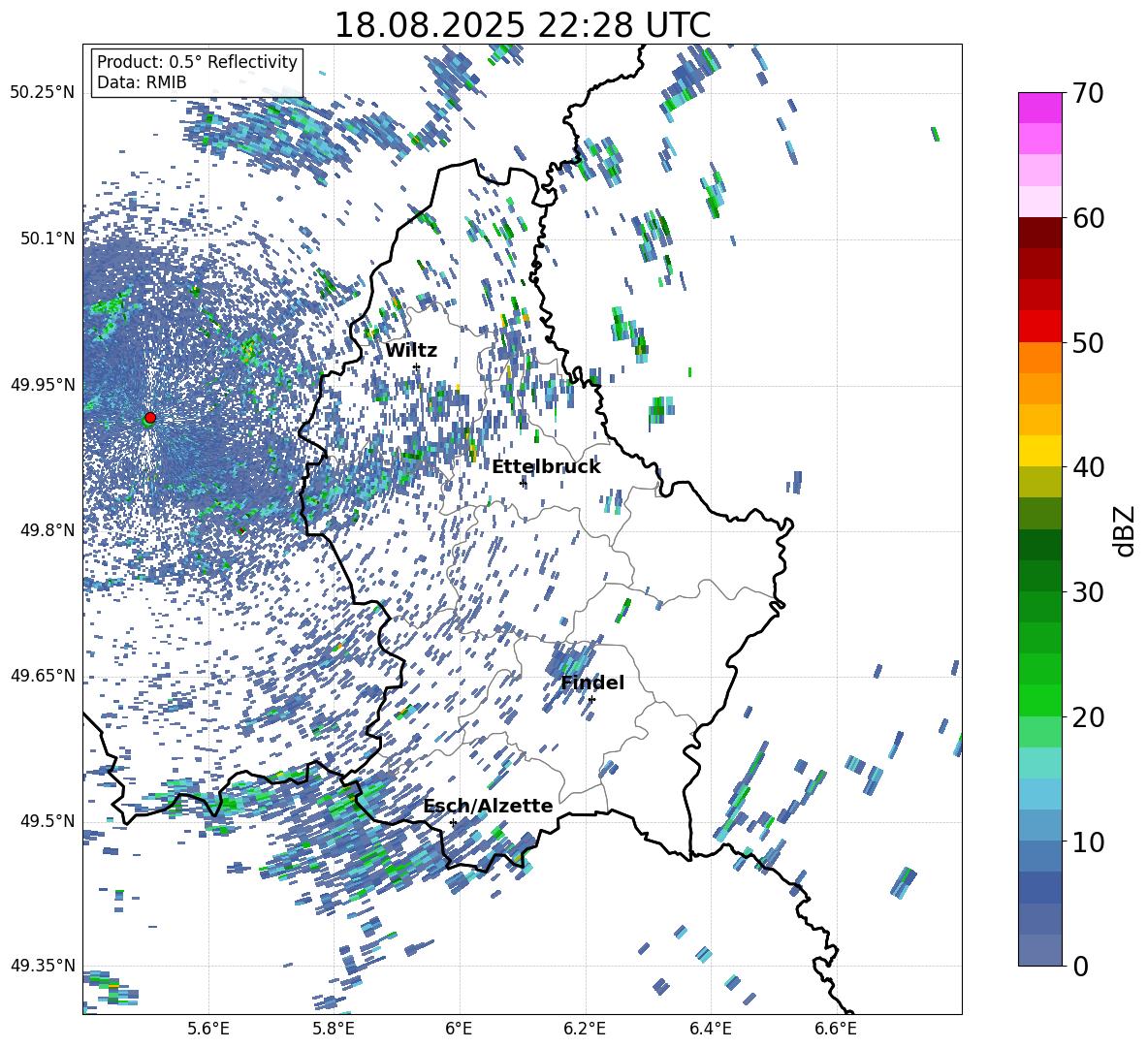The width and height of the screenshot is (1148, 1048).
Task: Click the dBZ colorbar axis label
Action: coord(1126,530)
